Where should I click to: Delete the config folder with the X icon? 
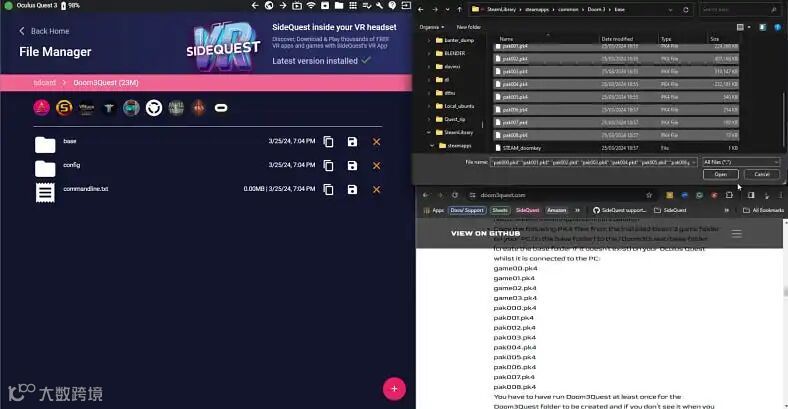376,166
